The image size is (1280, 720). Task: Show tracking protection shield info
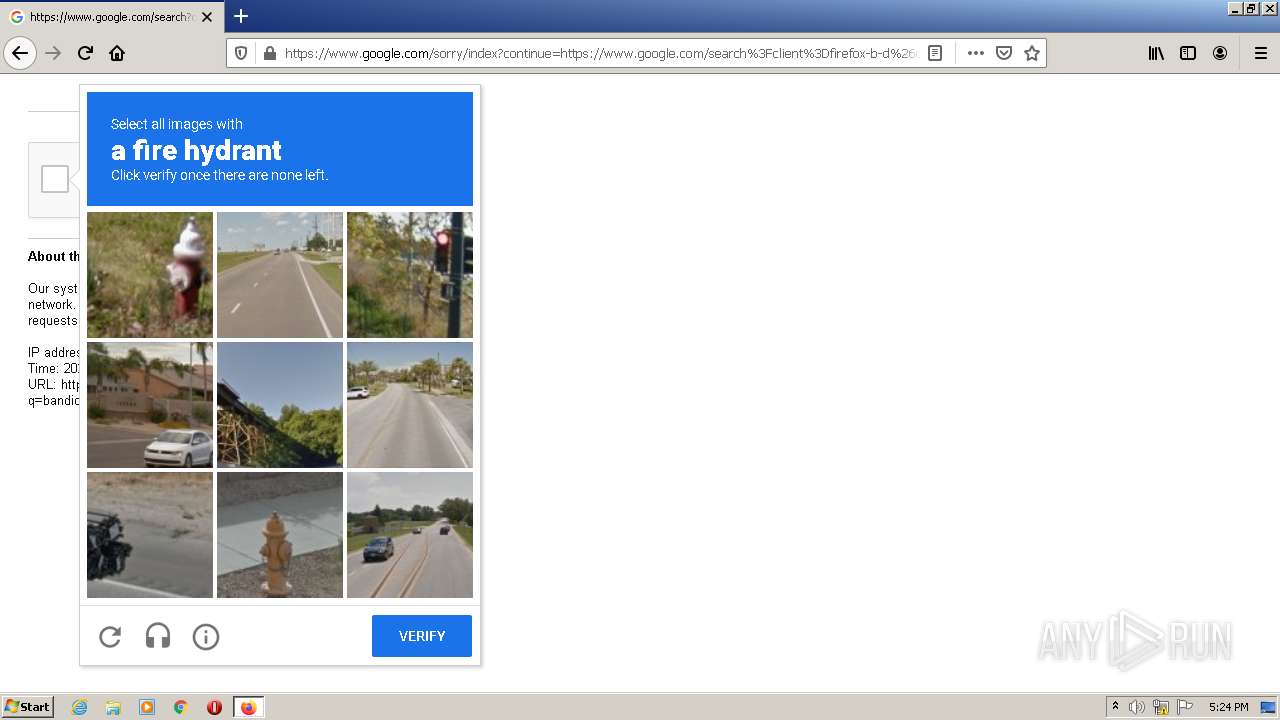[241, 53]
